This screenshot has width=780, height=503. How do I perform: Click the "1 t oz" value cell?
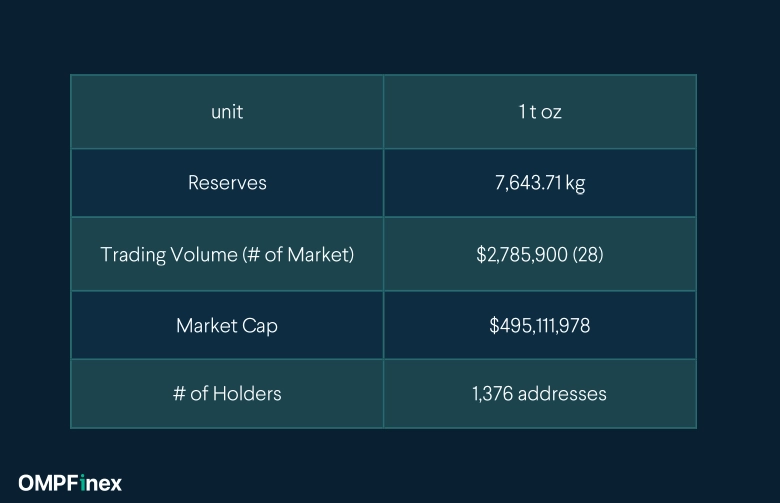point(540,112)
